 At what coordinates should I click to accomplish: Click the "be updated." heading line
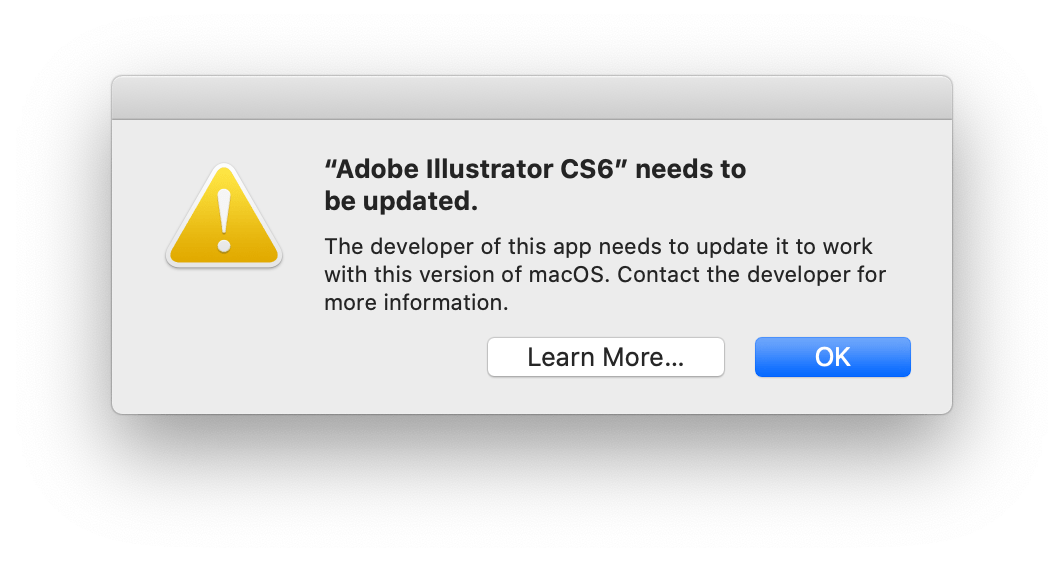401,201
